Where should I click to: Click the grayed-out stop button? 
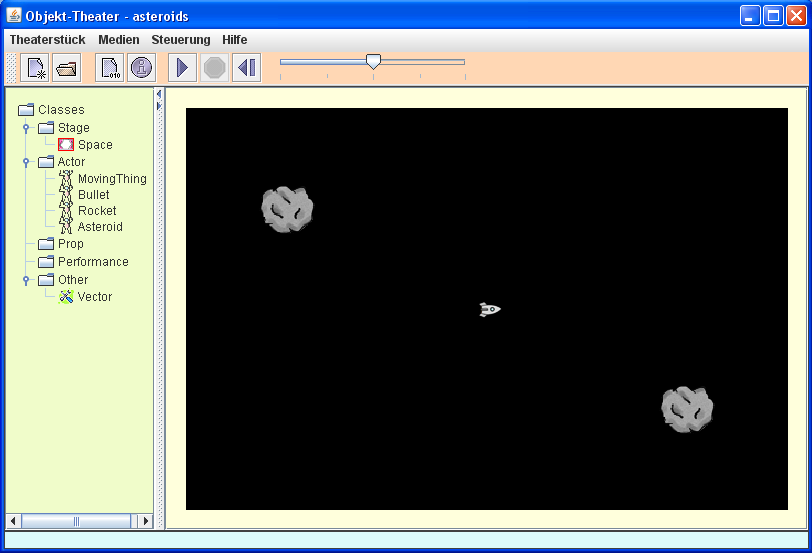coord(214,68)
